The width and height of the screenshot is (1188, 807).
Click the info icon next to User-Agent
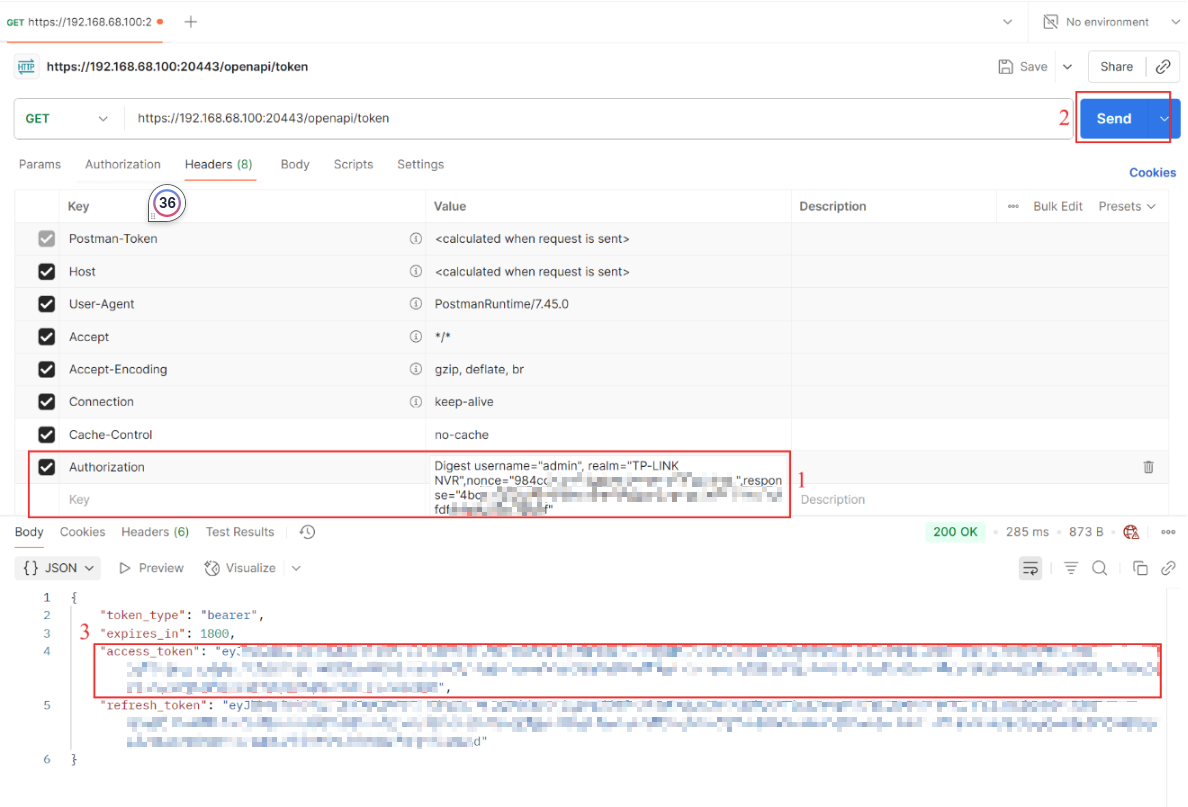pos(415,304)
